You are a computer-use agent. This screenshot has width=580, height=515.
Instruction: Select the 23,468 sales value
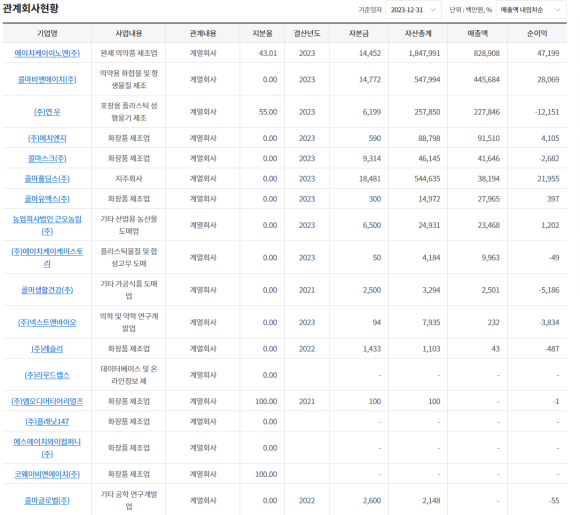click(x=488, y=225)
